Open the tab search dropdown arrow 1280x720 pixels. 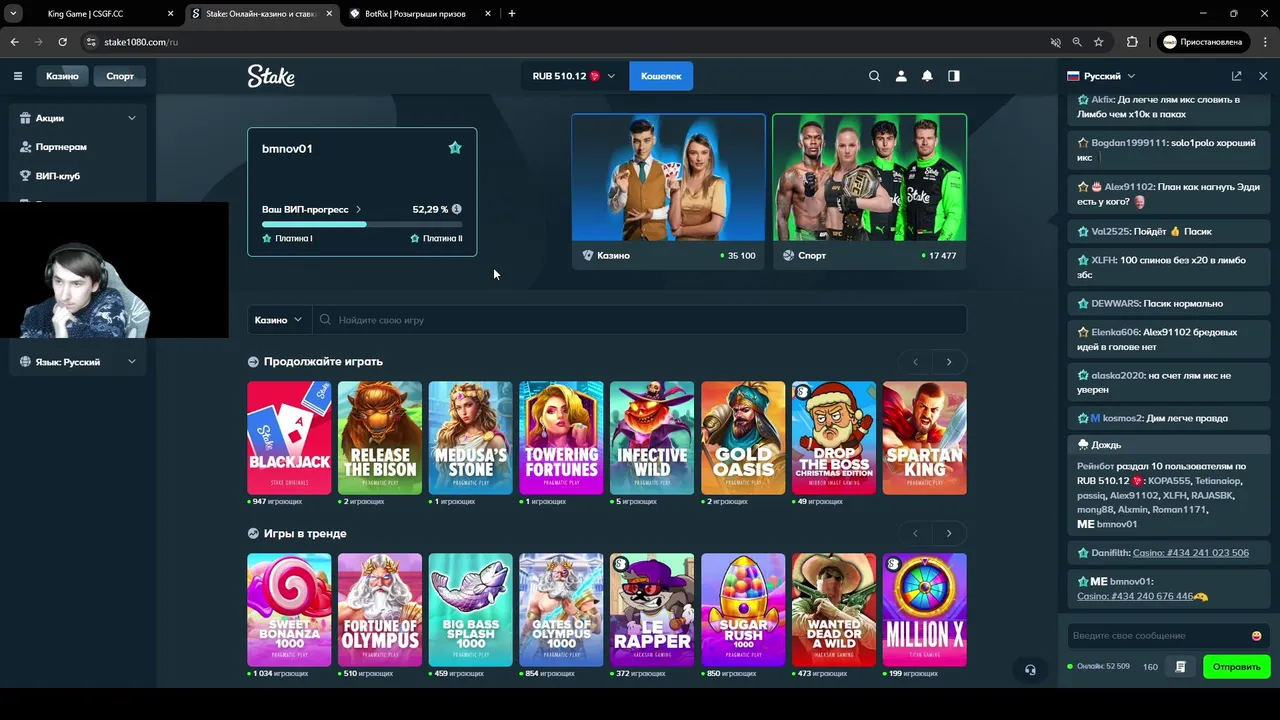coord(13,14)
